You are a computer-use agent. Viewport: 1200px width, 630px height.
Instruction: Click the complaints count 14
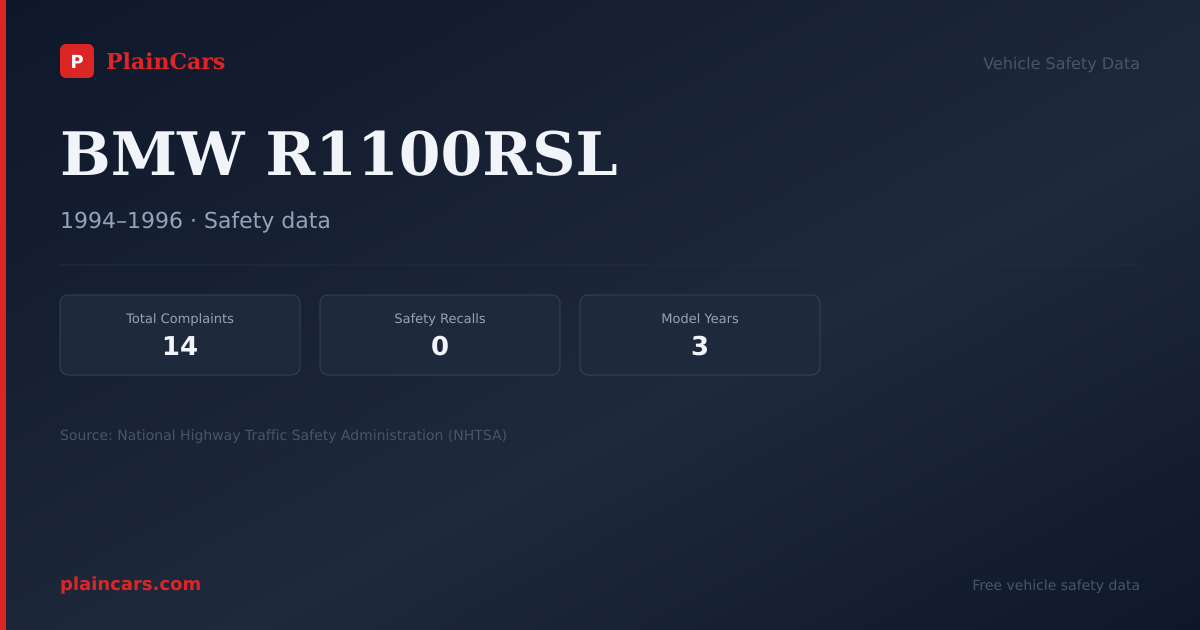pyautogui.click(x=180, y=346)
